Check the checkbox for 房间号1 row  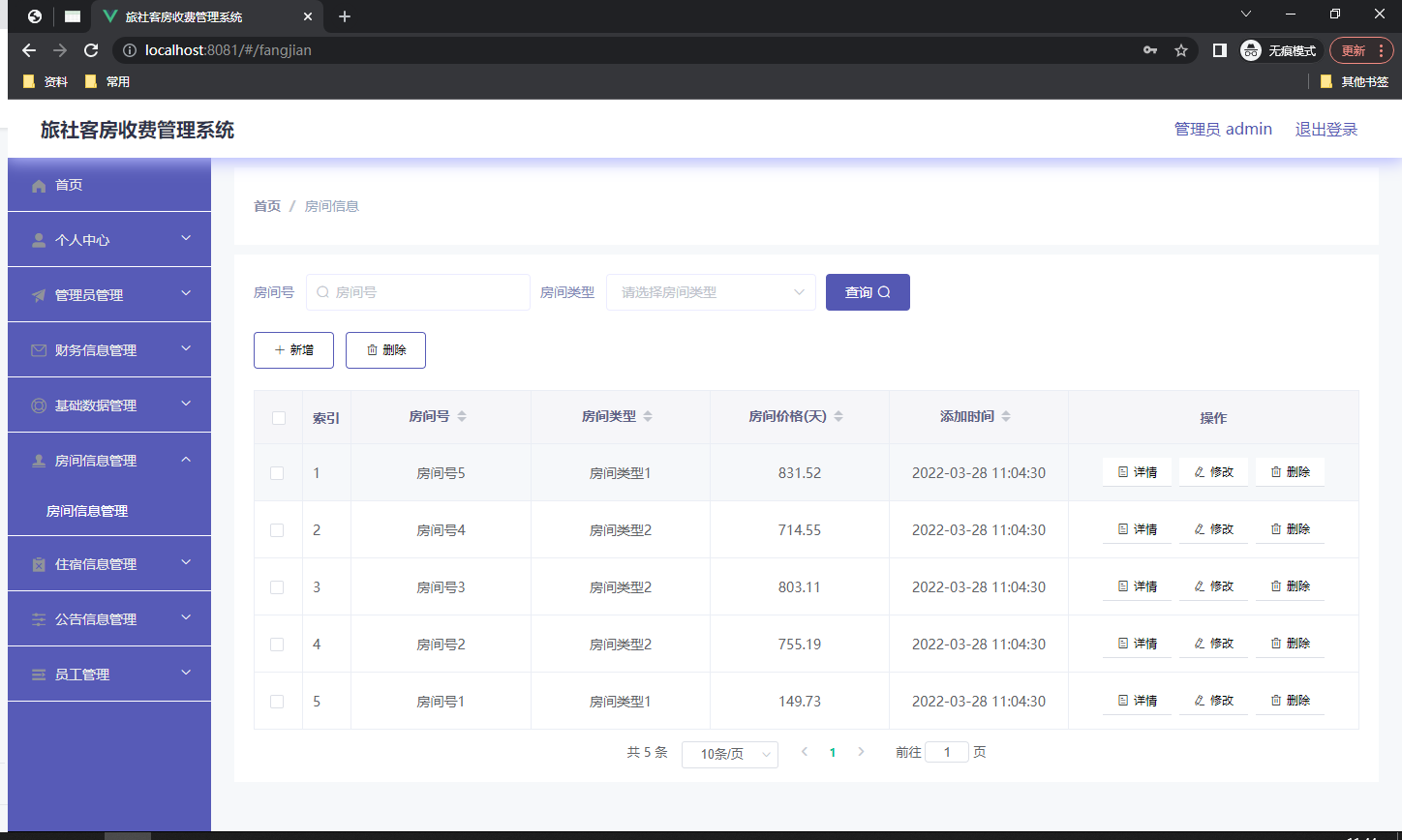tap(278, 701)
